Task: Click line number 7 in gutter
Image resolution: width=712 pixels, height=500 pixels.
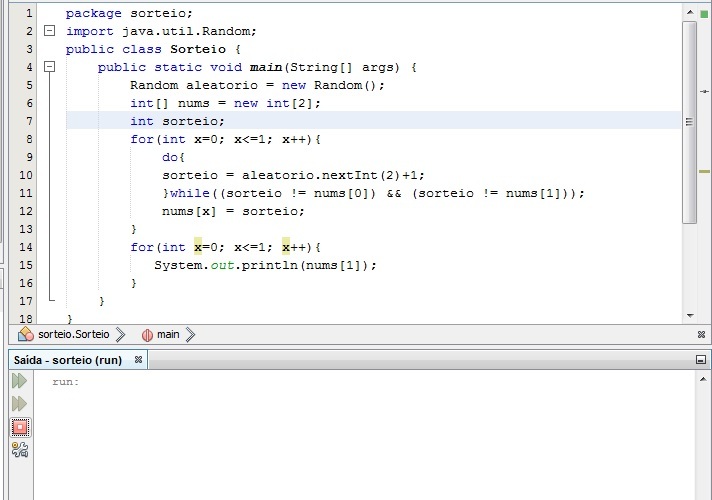Action: tap(29, 121)
